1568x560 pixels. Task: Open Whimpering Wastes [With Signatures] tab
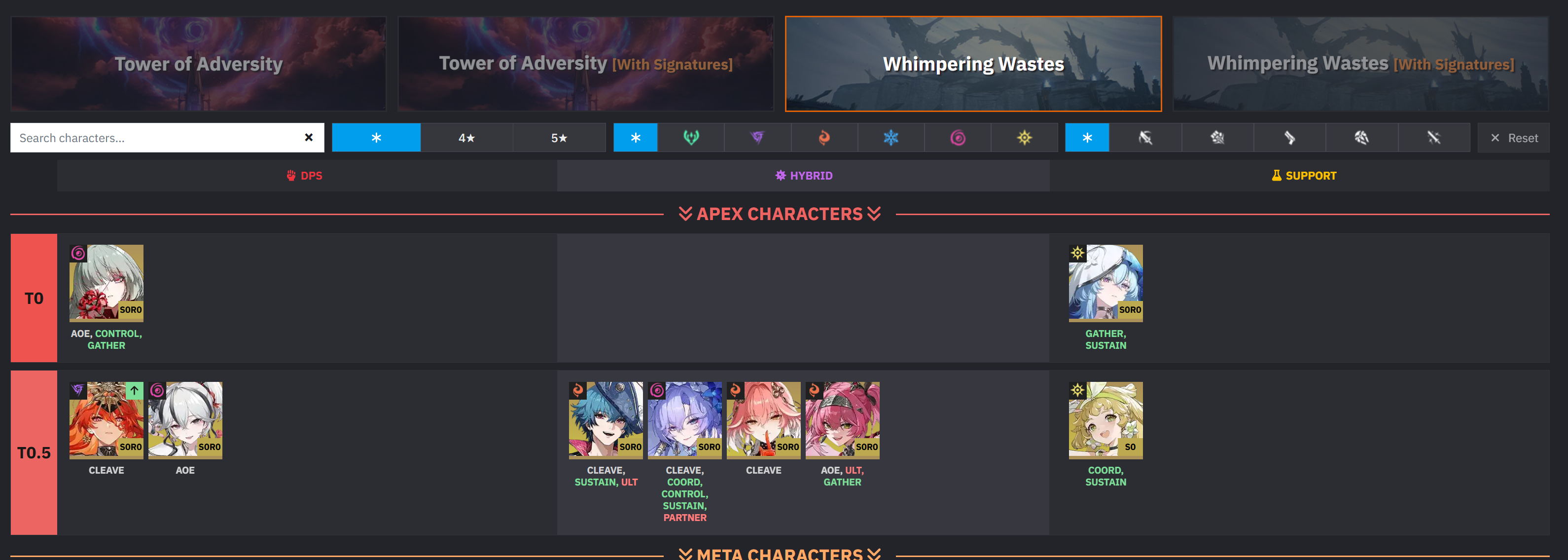click(x=1360, y=64)
